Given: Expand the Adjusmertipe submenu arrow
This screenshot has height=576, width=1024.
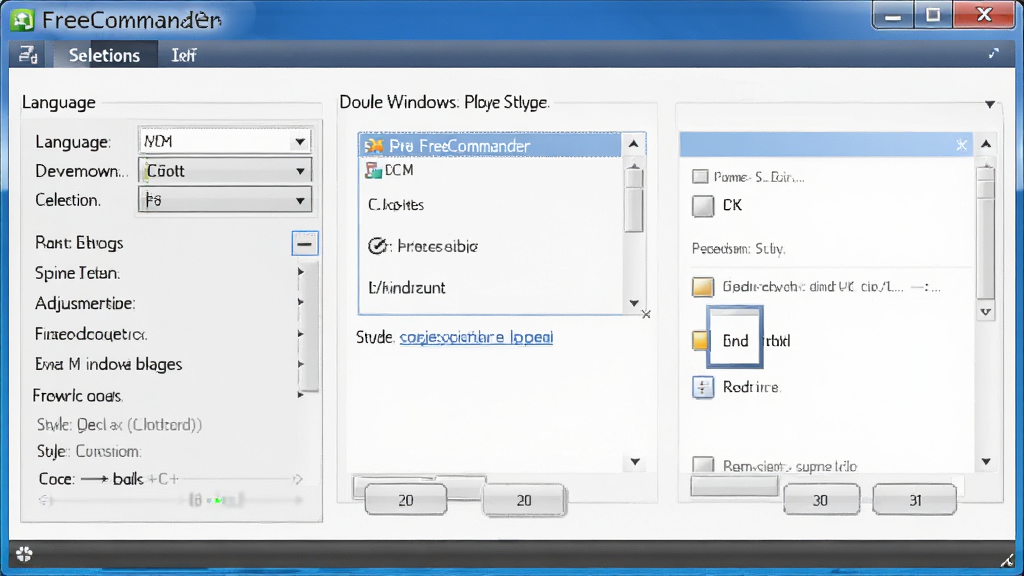Looking at the screenshot, I should point(300,302).
